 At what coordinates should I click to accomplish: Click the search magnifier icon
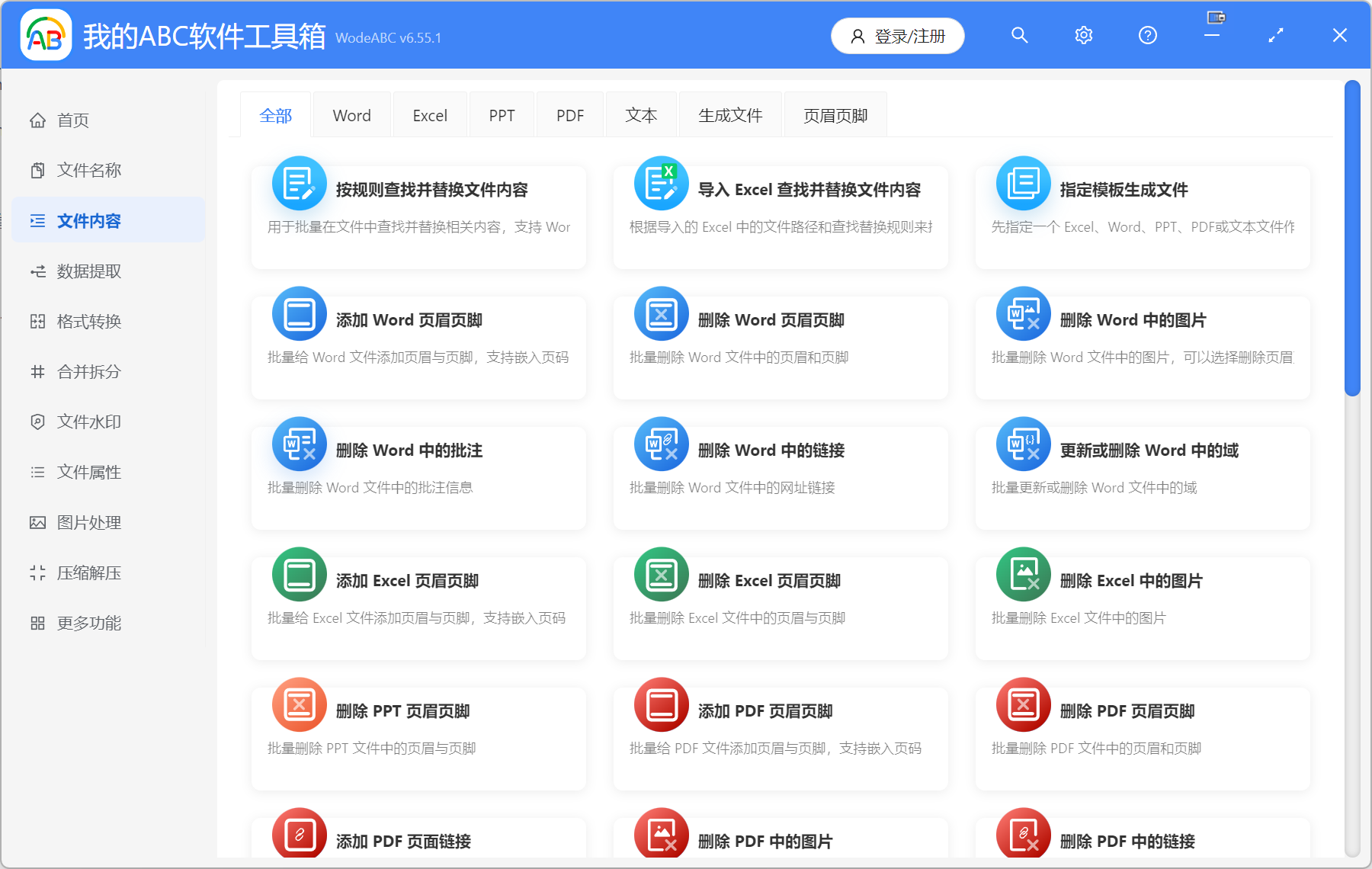pos(1019,35)
